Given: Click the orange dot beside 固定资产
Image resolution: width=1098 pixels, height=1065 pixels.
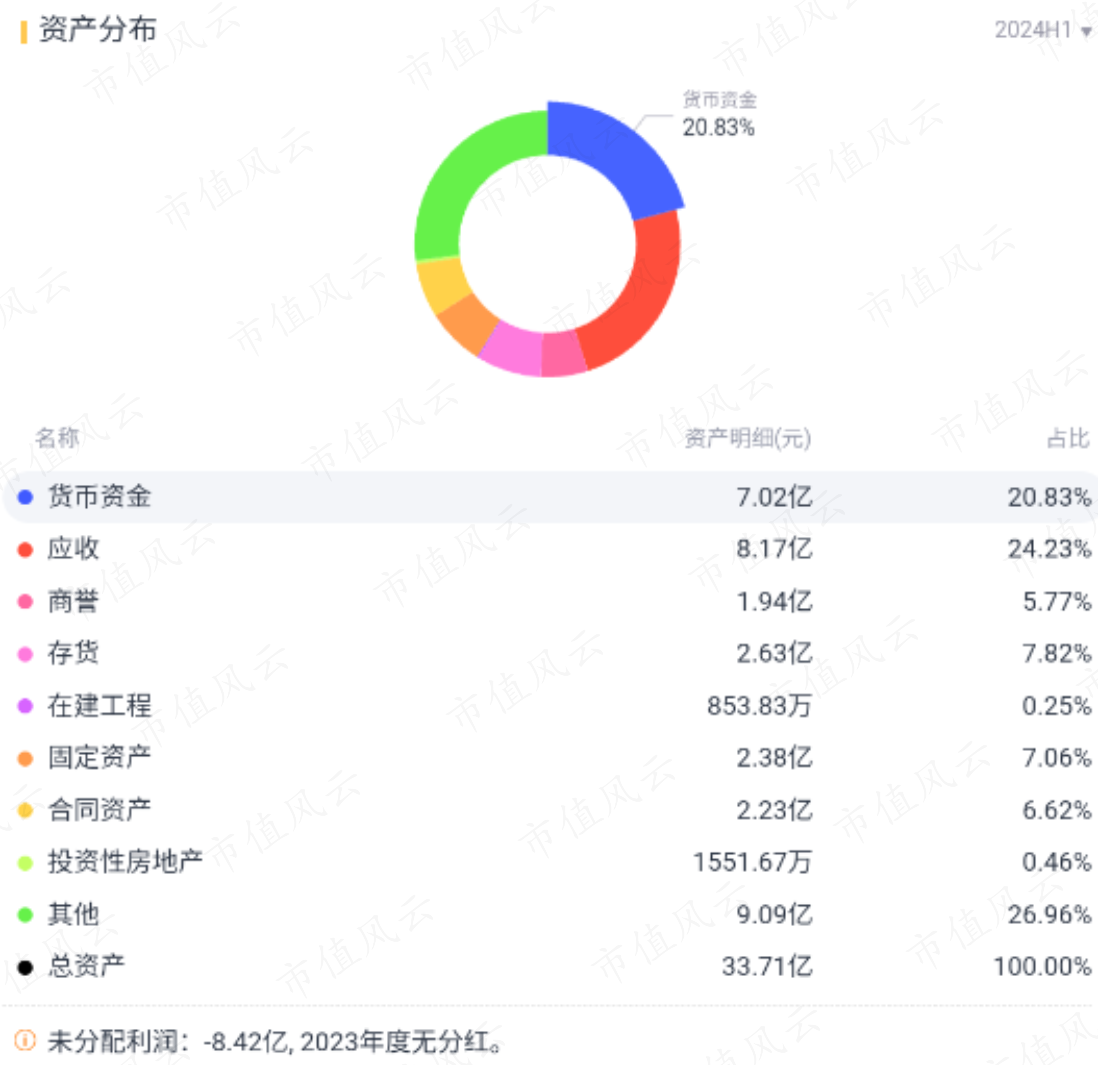Looking at the screenshot, I should pos(25,758).
